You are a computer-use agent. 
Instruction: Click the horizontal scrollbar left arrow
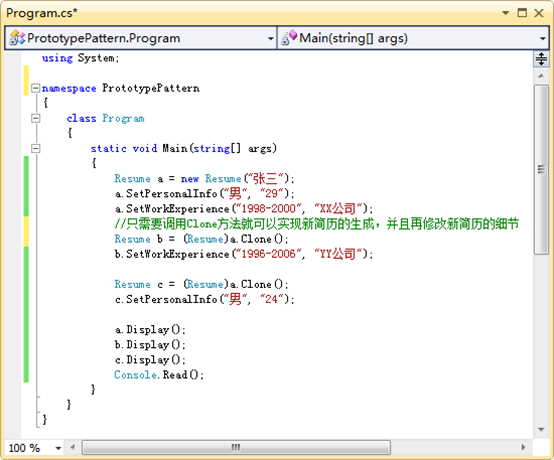tap(72, 447)
